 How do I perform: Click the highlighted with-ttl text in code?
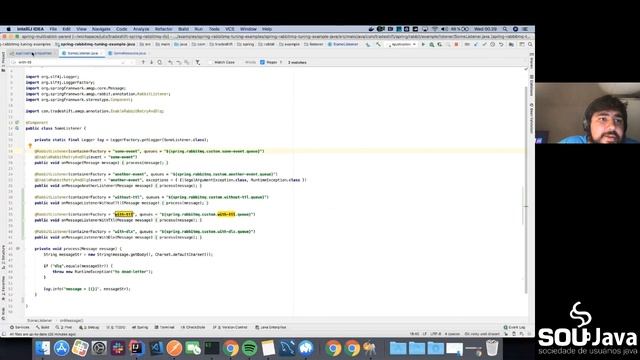pos(124,214)
